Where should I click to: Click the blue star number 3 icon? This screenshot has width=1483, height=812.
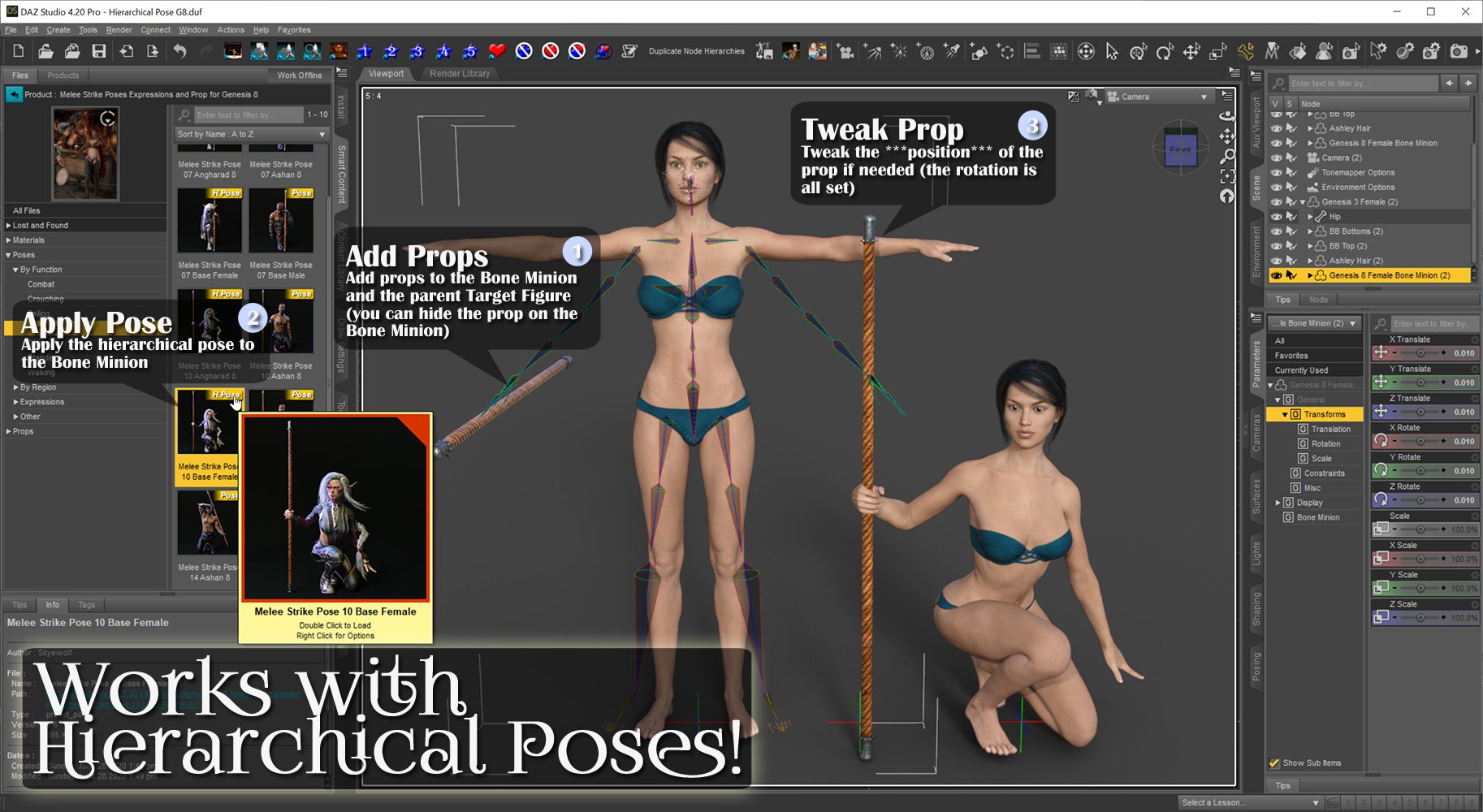(x=417, y=51)
